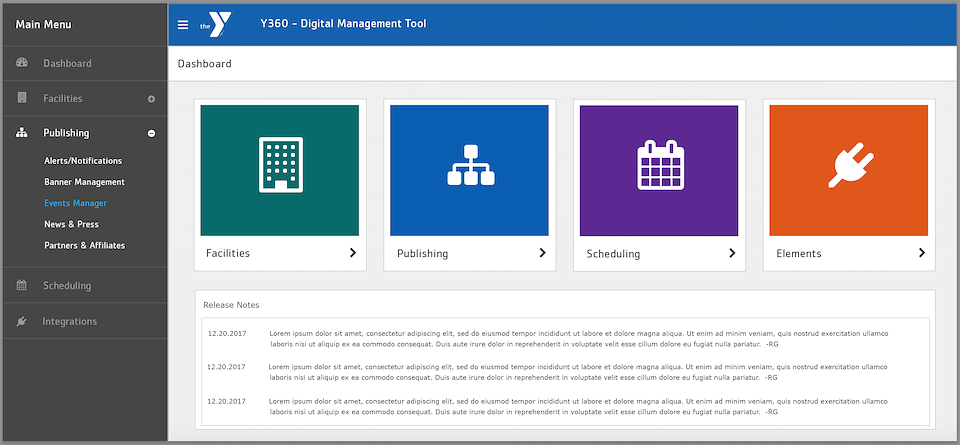Expand Facilities submenu with plus icon
The width and height of the screenshot is (960, 445).
coord(151,99)
